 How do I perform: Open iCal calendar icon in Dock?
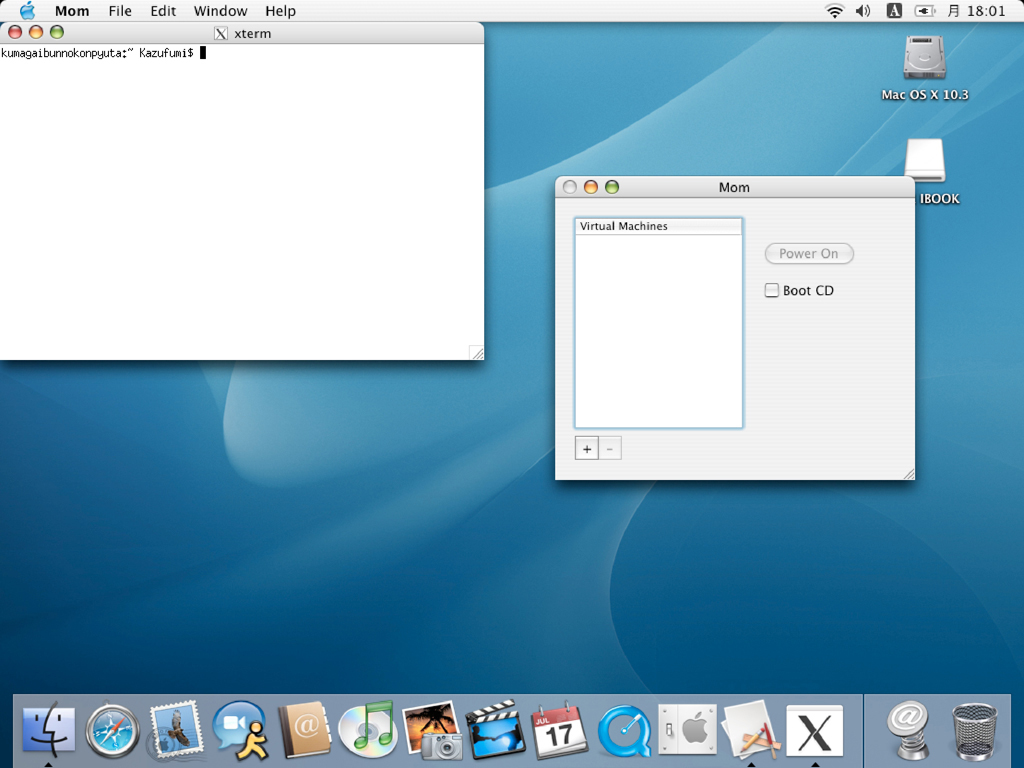click(559, 731)
